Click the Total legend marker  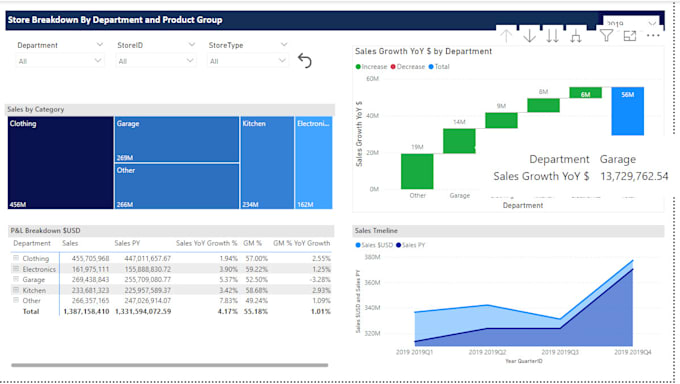click(x=431, y=67)
